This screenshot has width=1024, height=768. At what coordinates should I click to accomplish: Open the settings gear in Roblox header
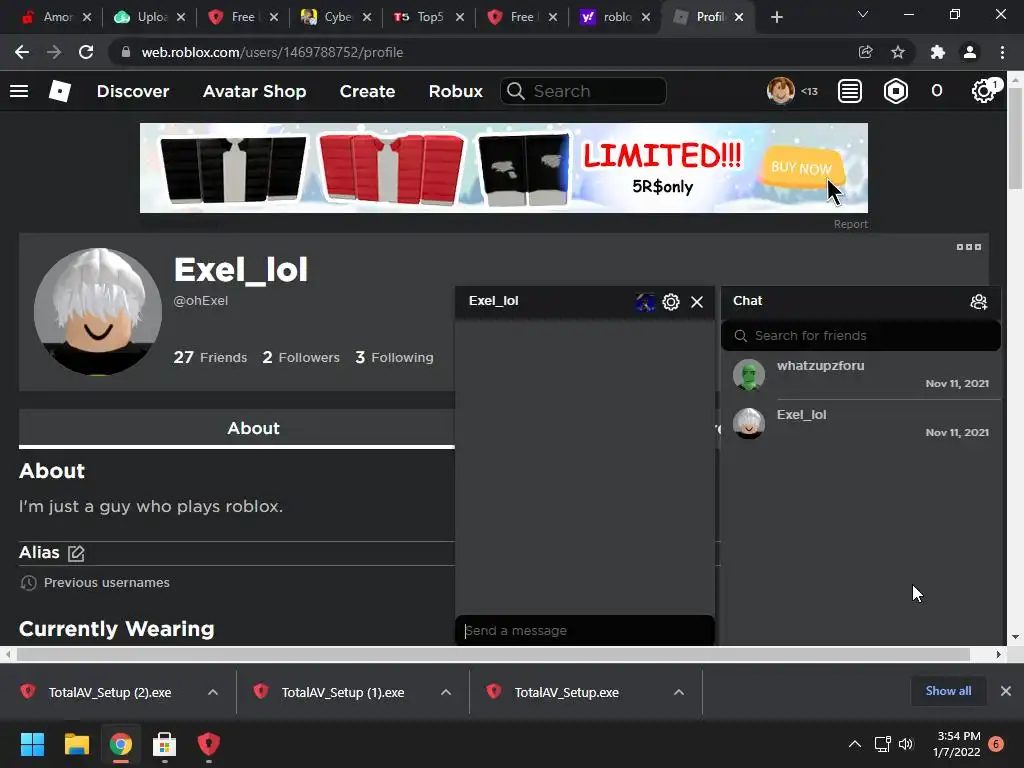(984, 91)
